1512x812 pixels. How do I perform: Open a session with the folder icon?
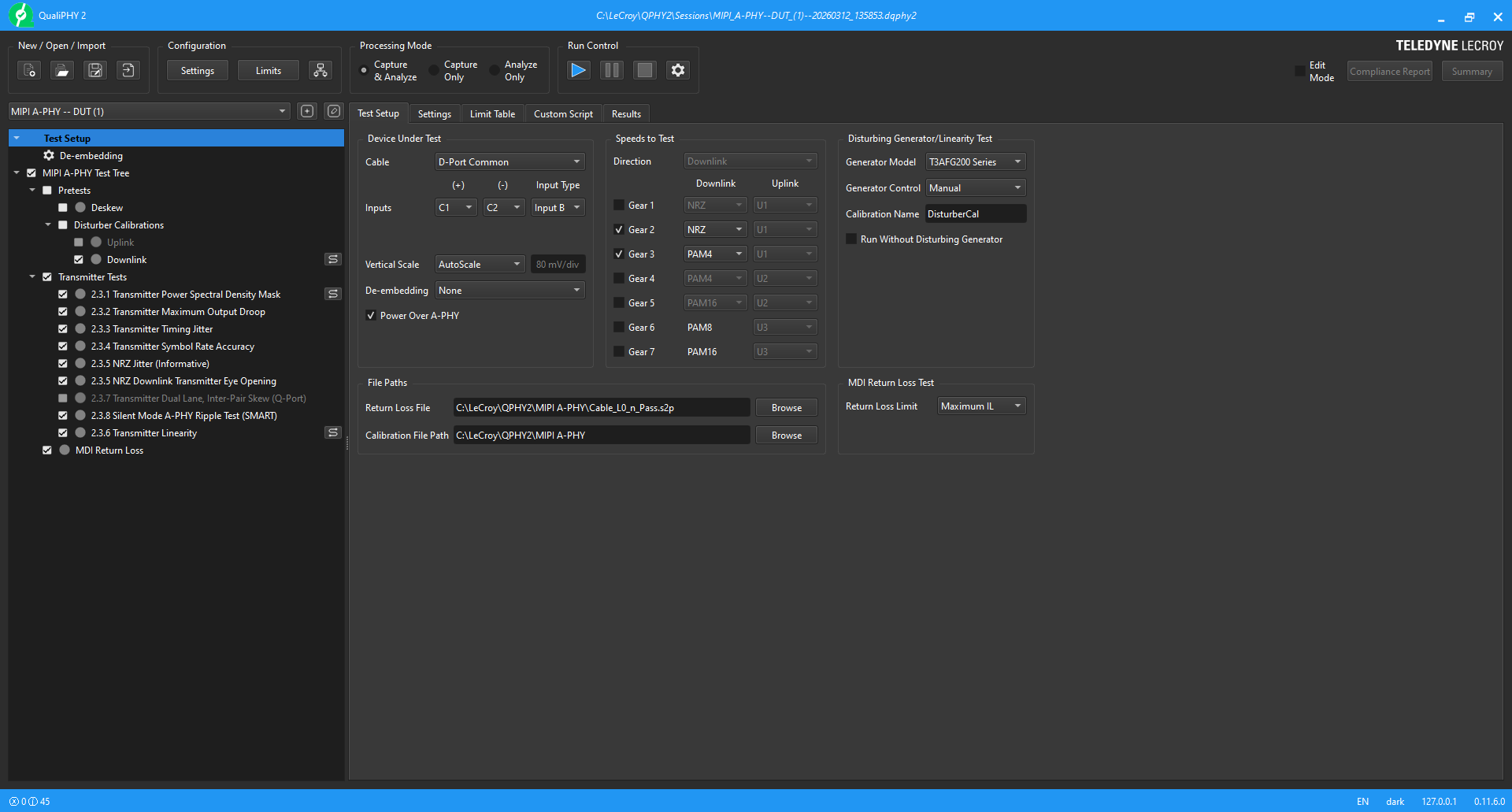[62, 71]
